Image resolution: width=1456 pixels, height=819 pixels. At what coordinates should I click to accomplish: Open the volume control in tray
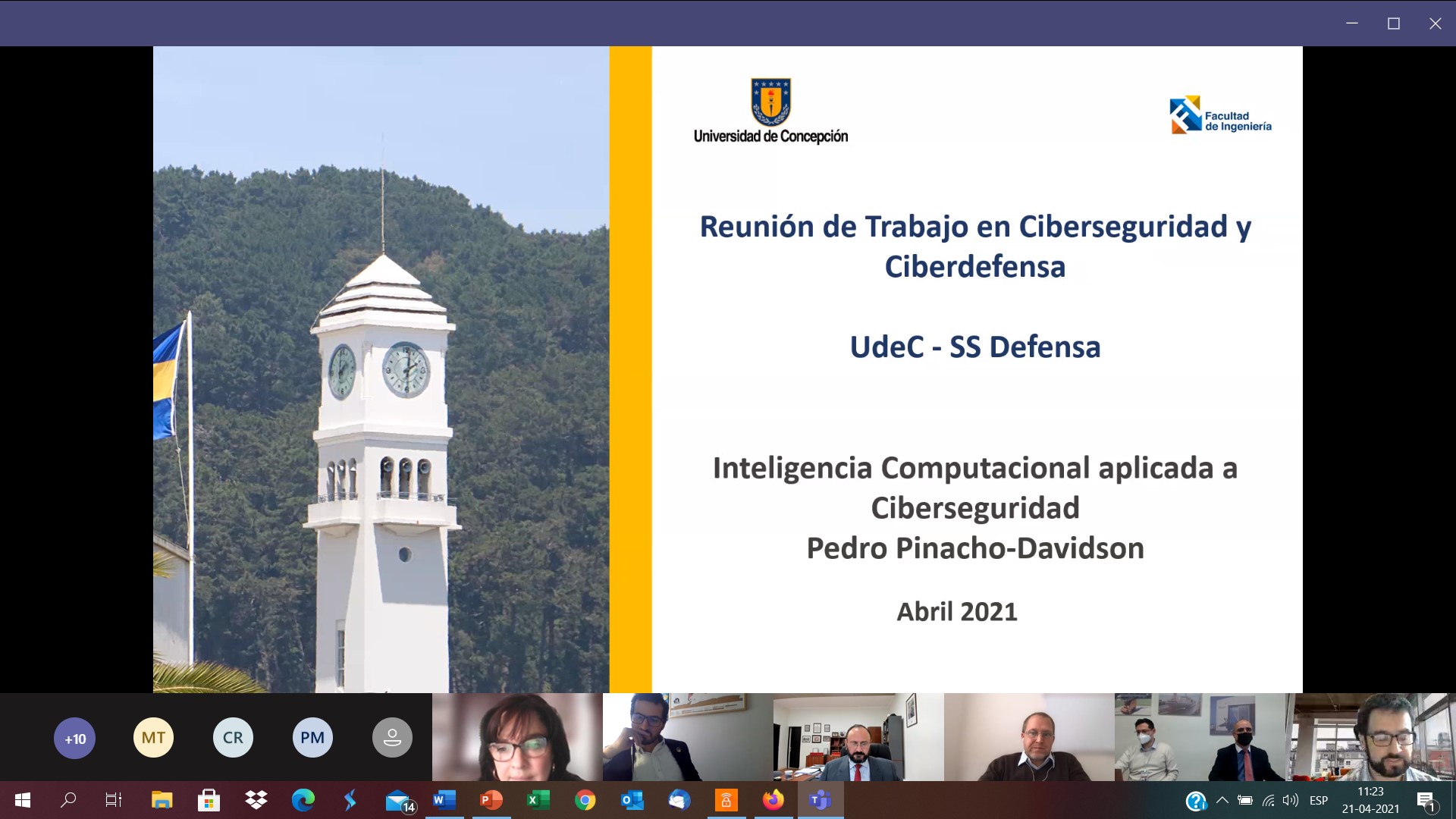[1291, 800]
